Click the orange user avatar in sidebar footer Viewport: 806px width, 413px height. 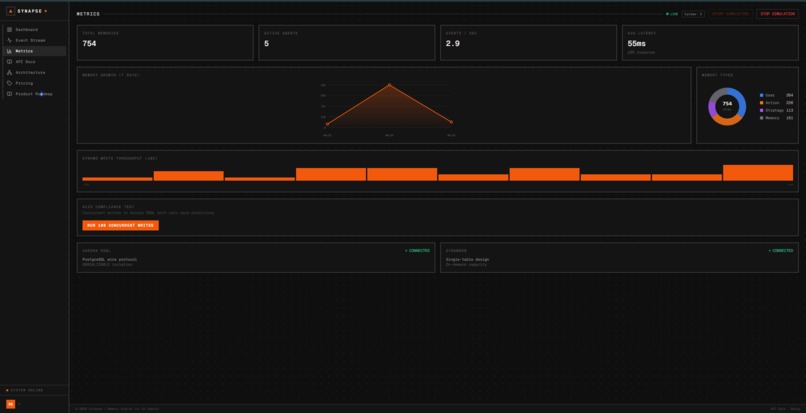click(x=10, y=404)
